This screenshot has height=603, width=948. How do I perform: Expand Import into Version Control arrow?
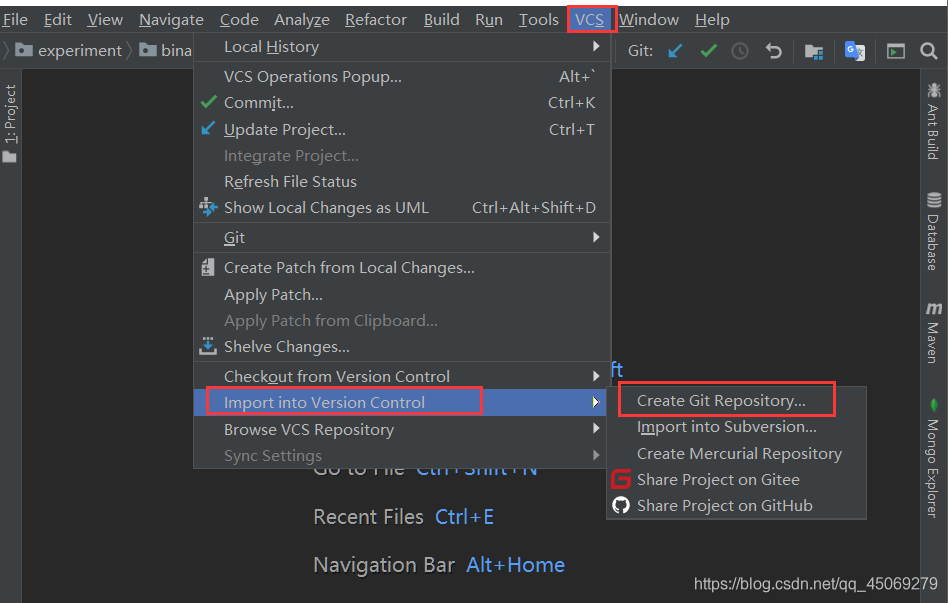click(596, 402)
